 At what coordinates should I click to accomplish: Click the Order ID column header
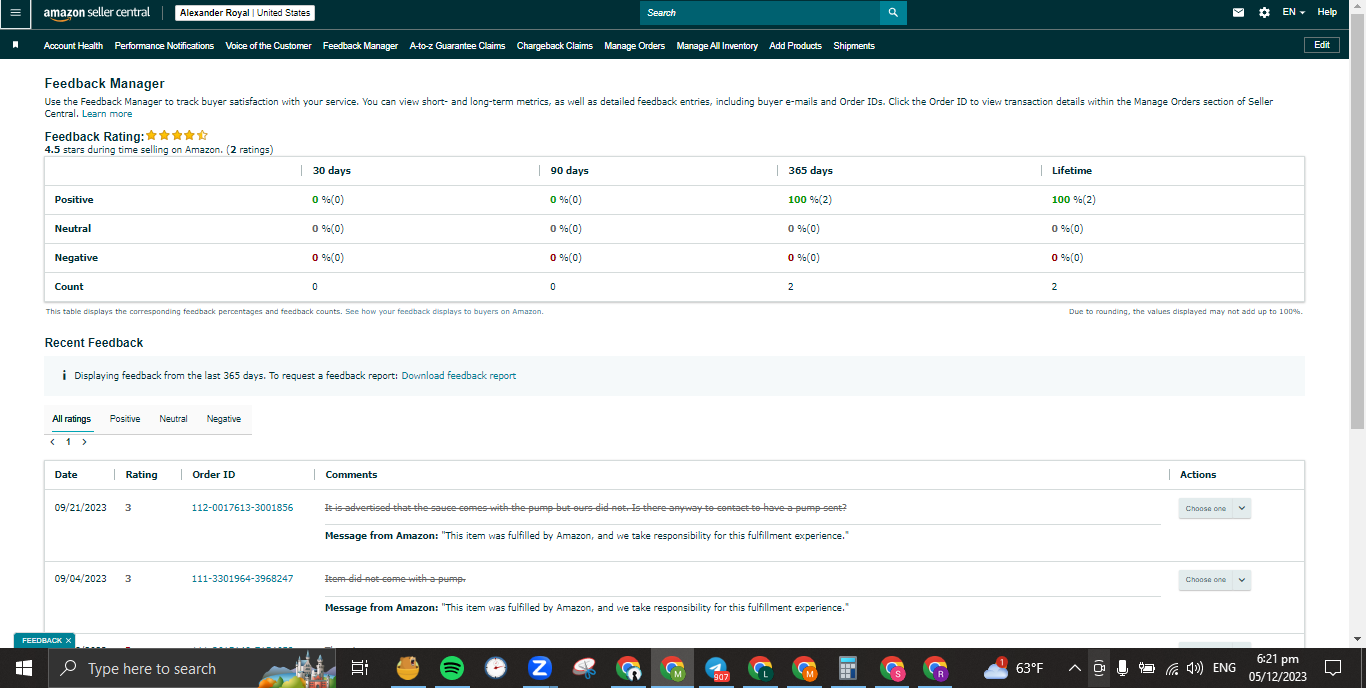(214, 475)
